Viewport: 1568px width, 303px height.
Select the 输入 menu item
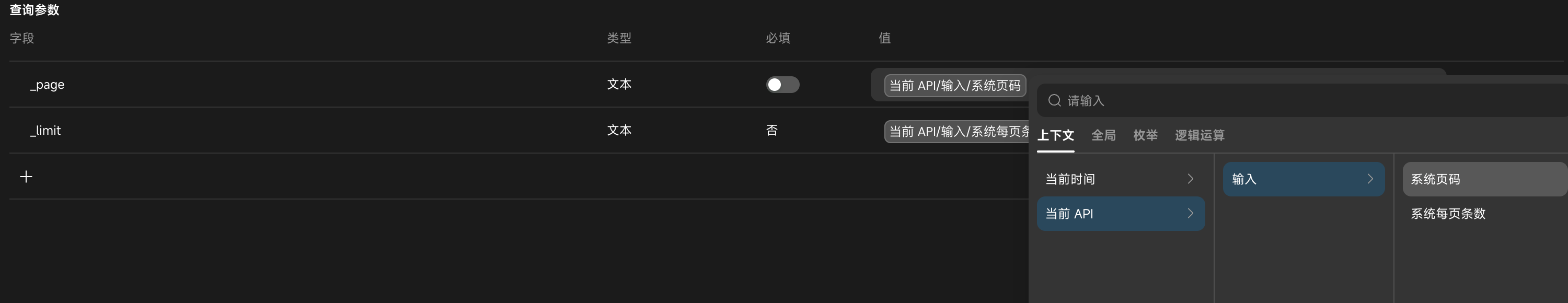coord(1303,179)
